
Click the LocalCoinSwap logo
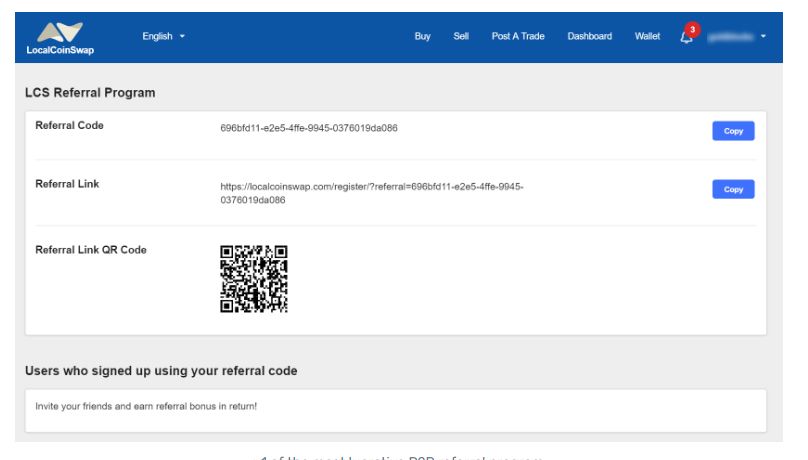click(60, 38)
